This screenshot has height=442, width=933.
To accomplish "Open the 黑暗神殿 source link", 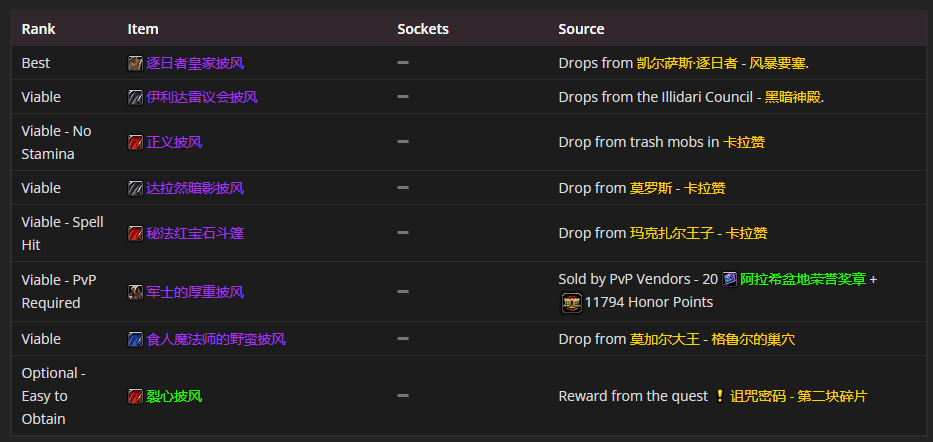I will [793, 97].
